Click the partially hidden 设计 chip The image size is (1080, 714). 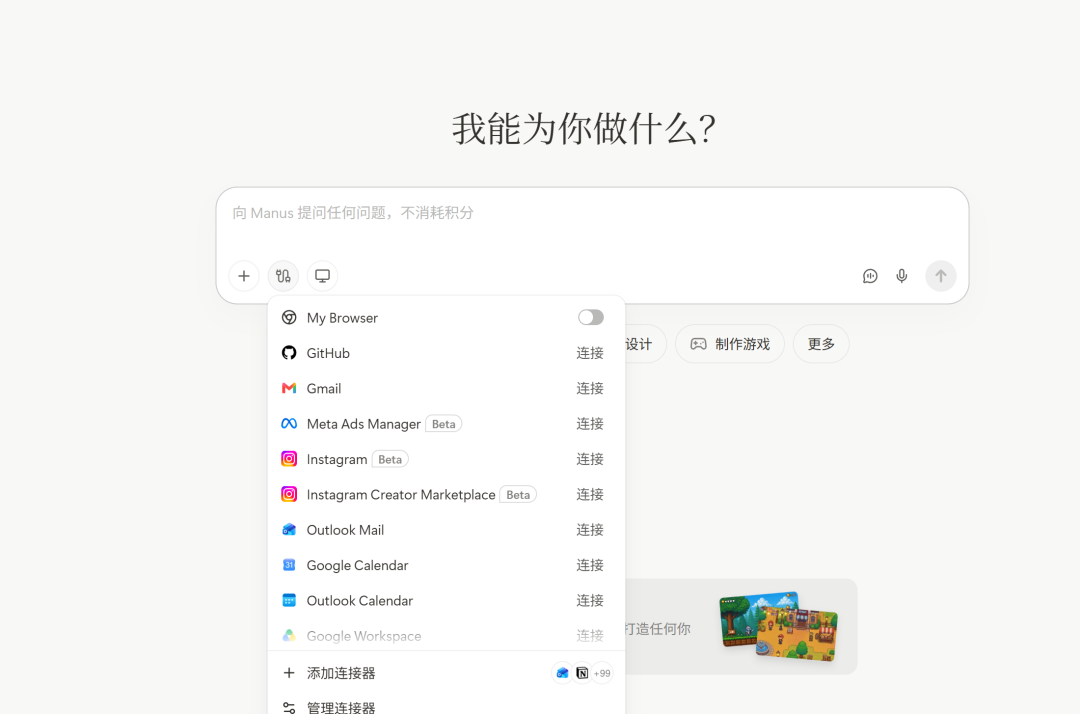pos(643,344)
